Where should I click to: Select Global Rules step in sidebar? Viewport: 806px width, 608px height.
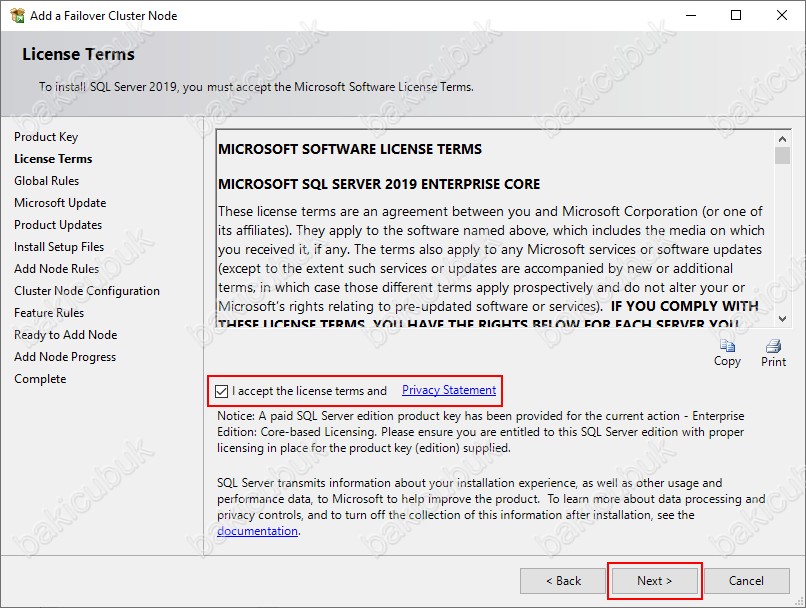pyautogui.click(x=46, y=181)
